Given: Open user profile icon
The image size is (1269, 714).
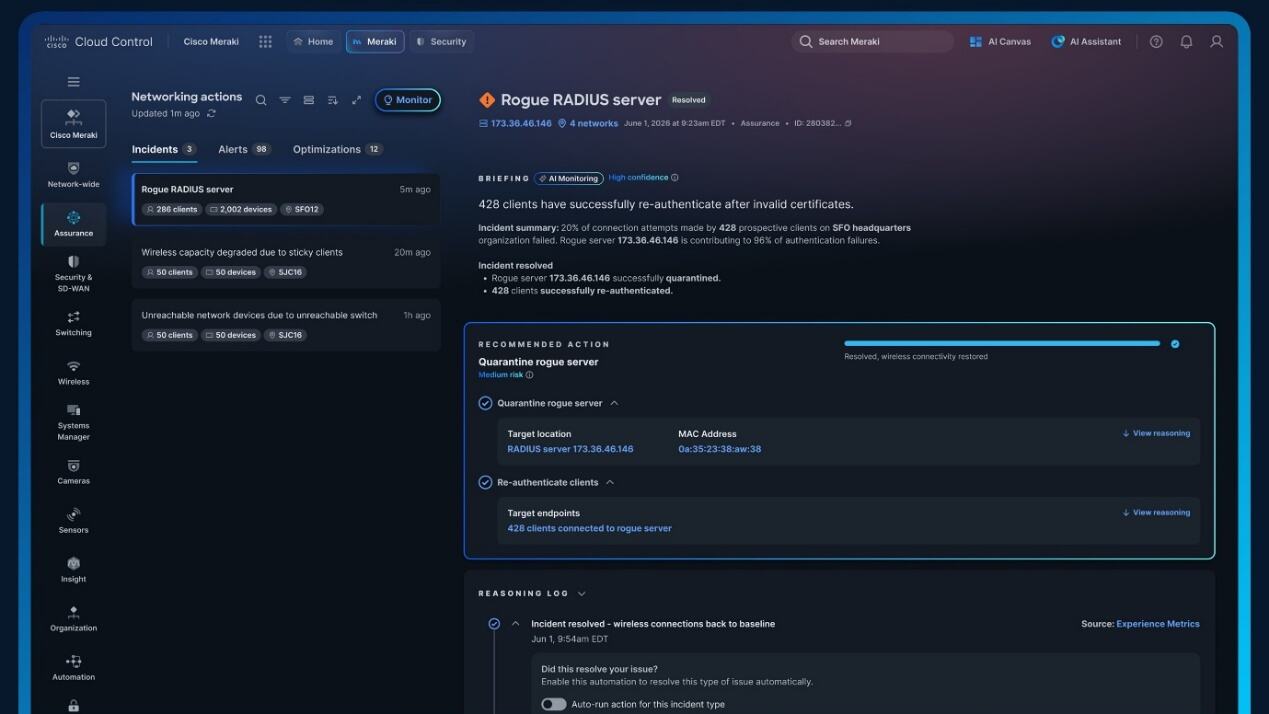Looking at the screenshot, I should 1217,42.
